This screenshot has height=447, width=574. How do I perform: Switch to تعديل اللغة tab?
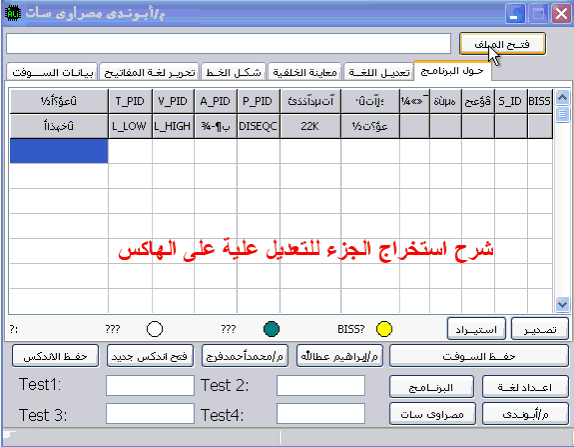click(x=379, y=72)
